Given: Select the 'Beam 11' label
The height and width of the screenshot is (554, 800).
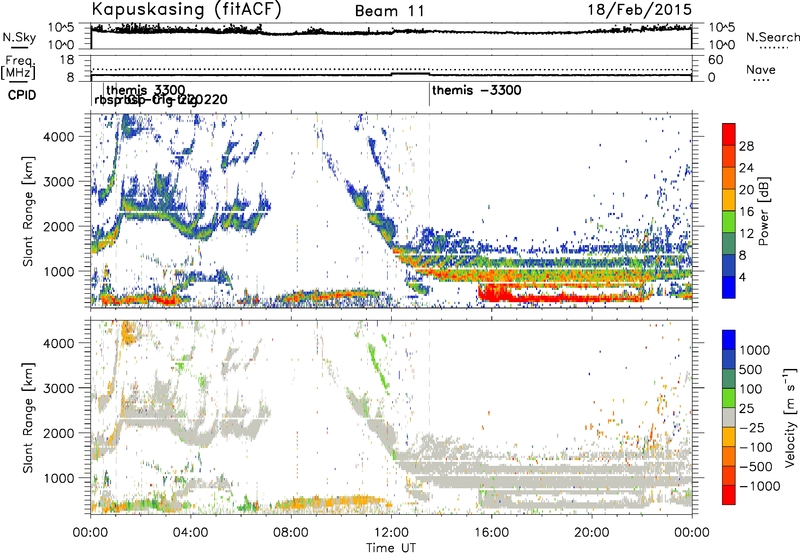Looking at the screenshot, I should pos(390,11).
